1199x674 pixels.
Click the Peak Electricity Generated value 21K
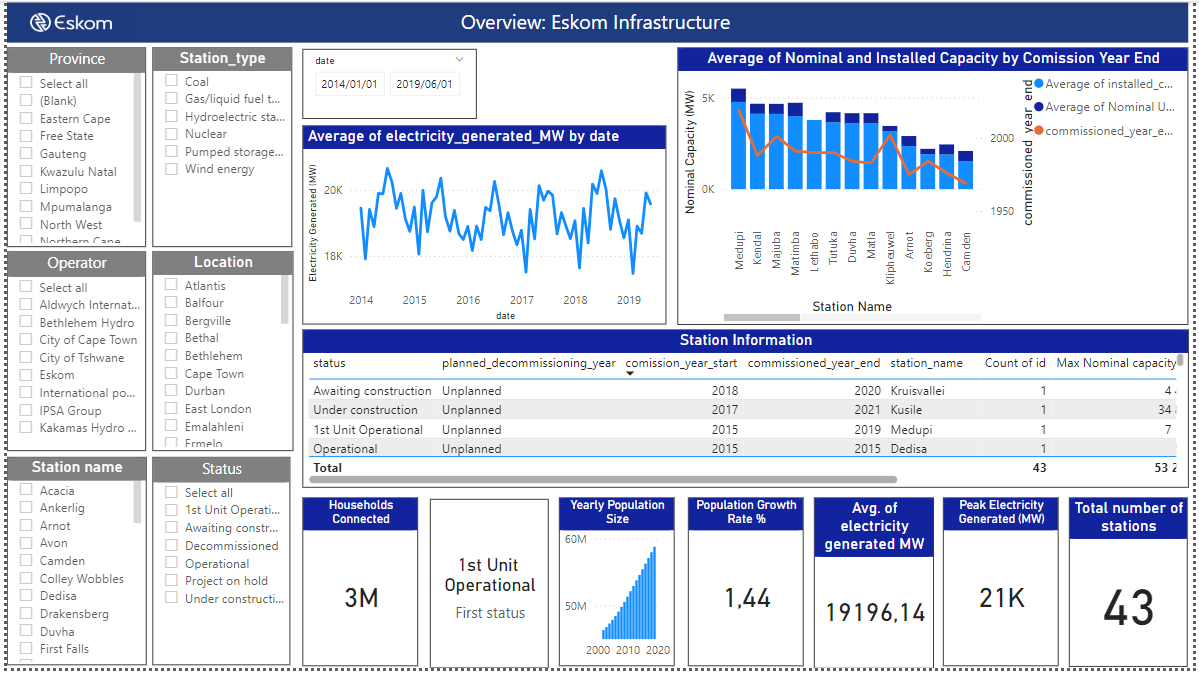pos(1002,597)
